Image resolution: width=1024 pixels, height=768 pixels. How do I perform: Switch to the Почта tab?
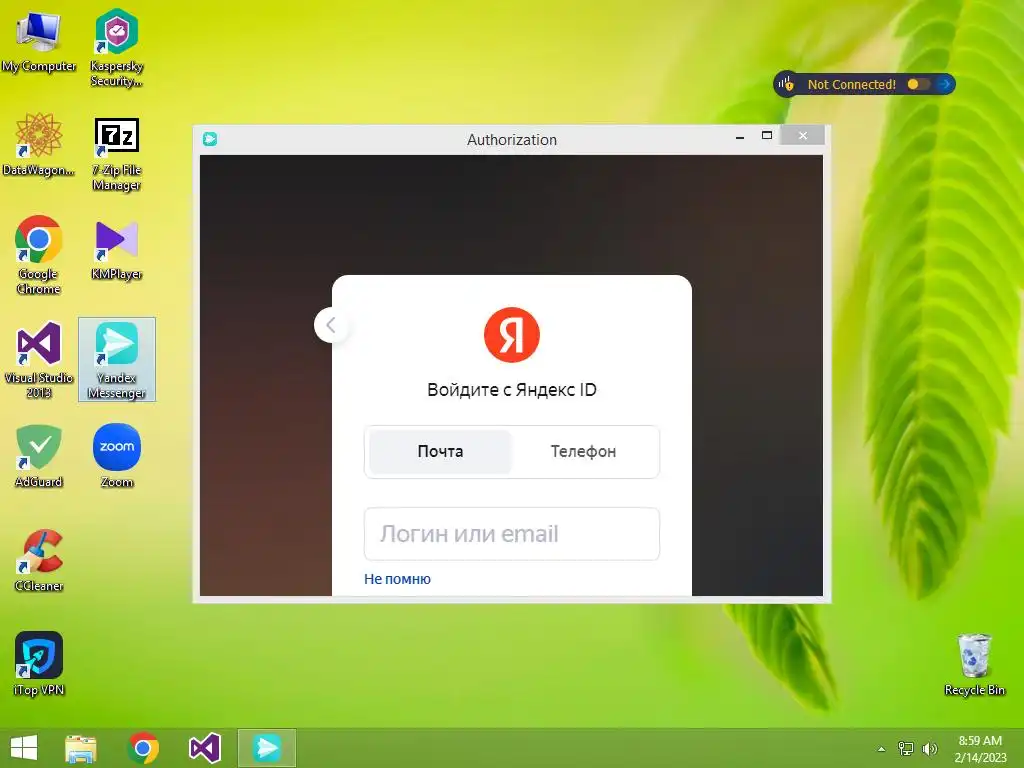click(440, 451)
